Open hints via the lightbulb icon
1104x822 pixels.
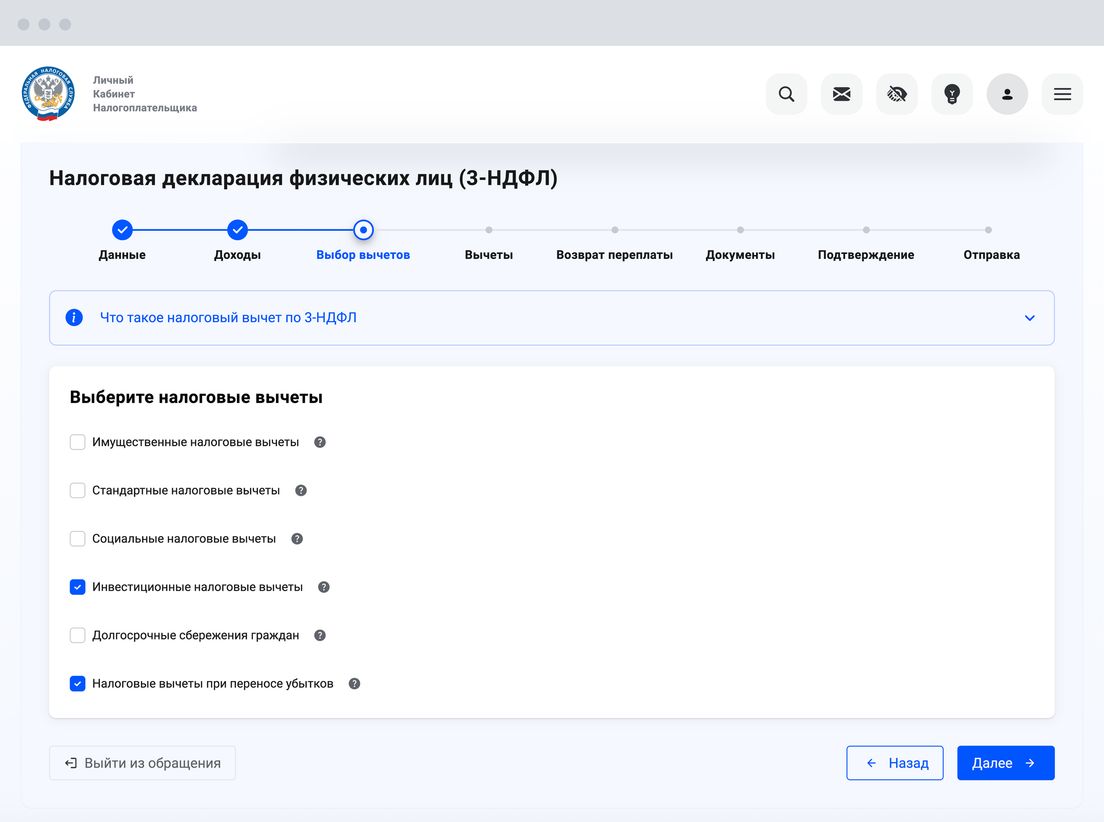click(952, 94)
